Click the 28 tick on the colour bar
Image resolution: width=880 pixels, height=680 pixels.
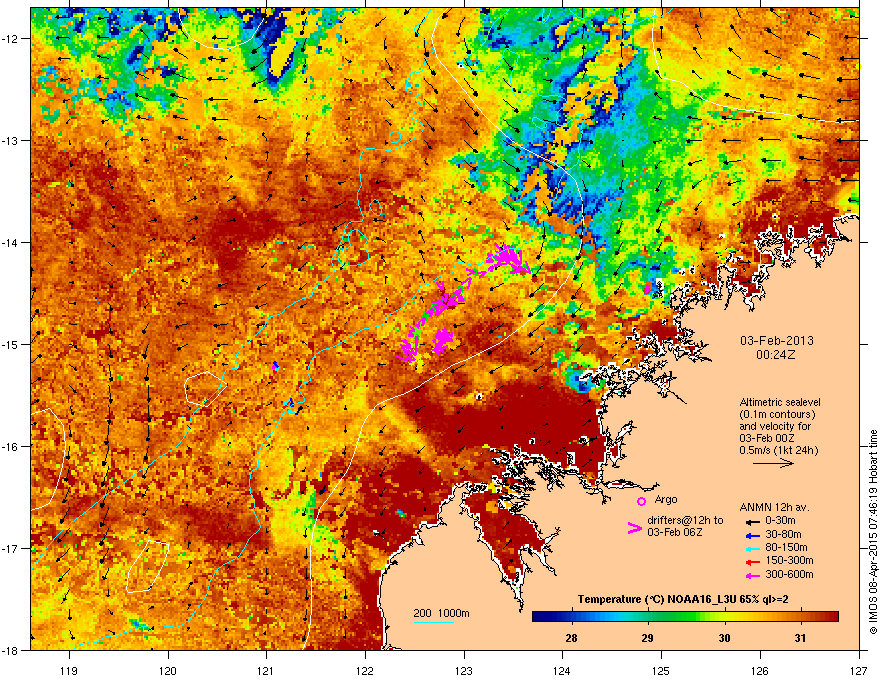point(571,638)
